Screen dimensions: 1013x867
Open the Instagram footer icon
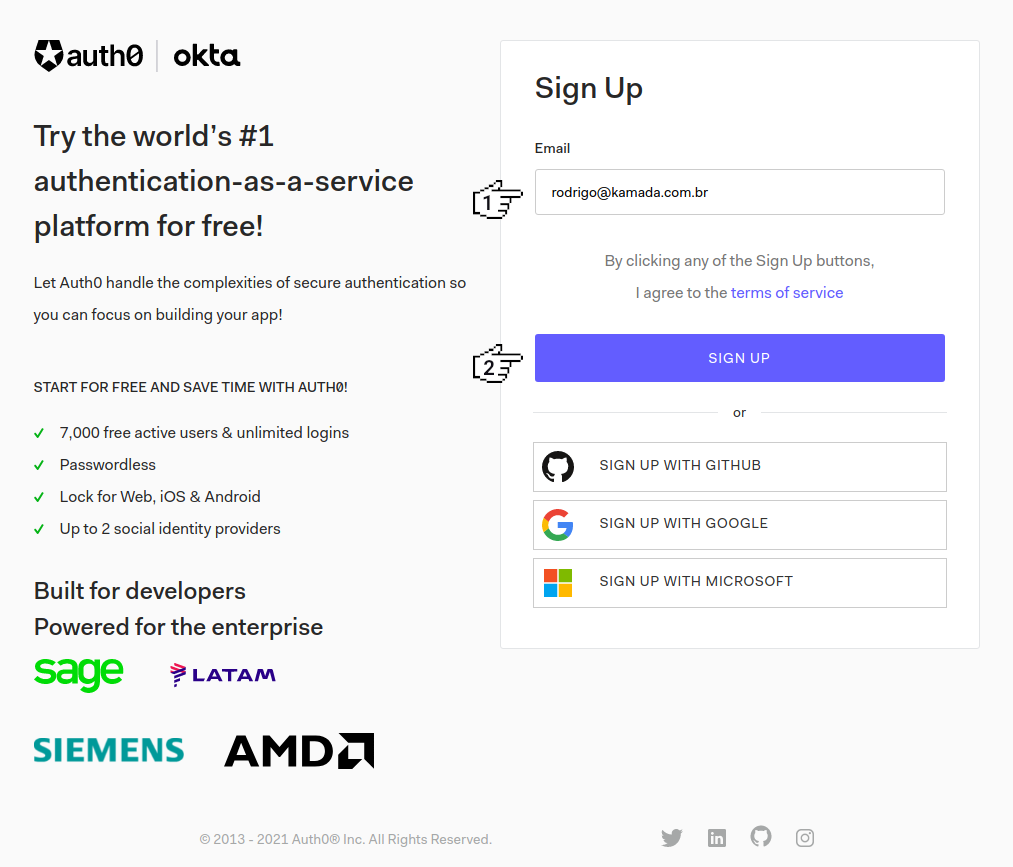805,838
